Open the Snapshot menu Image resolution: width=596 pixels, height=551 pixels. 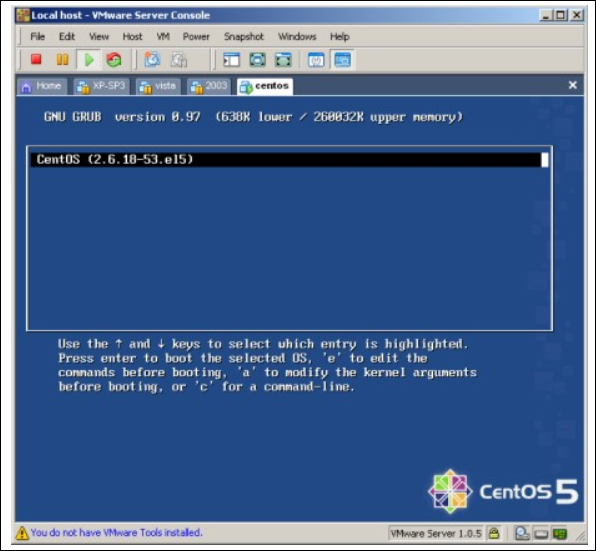(x=244, y=36)
